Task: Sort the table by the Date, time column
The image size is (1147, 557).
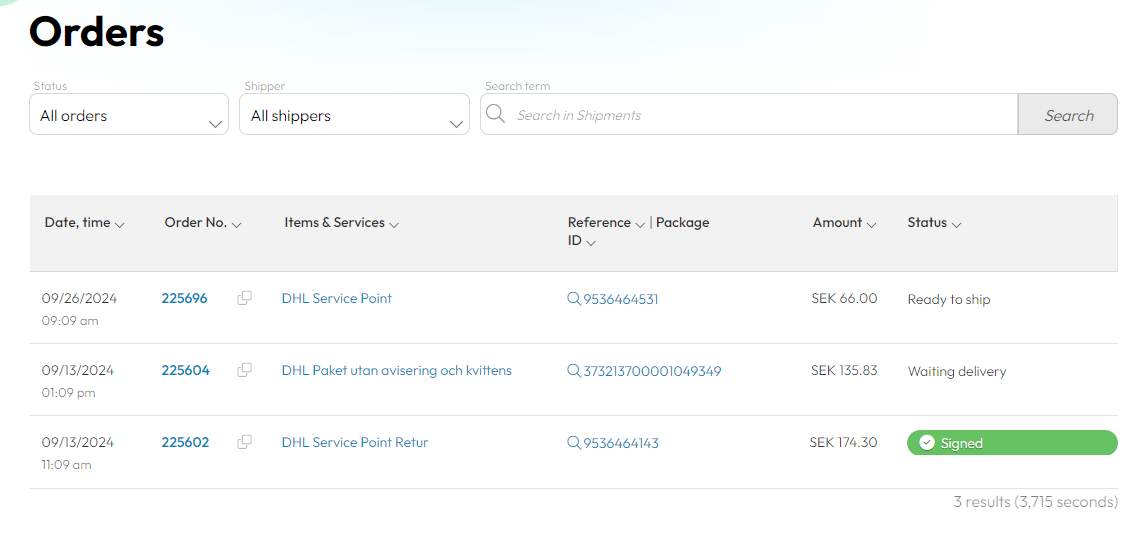Action: coord(84,223)
